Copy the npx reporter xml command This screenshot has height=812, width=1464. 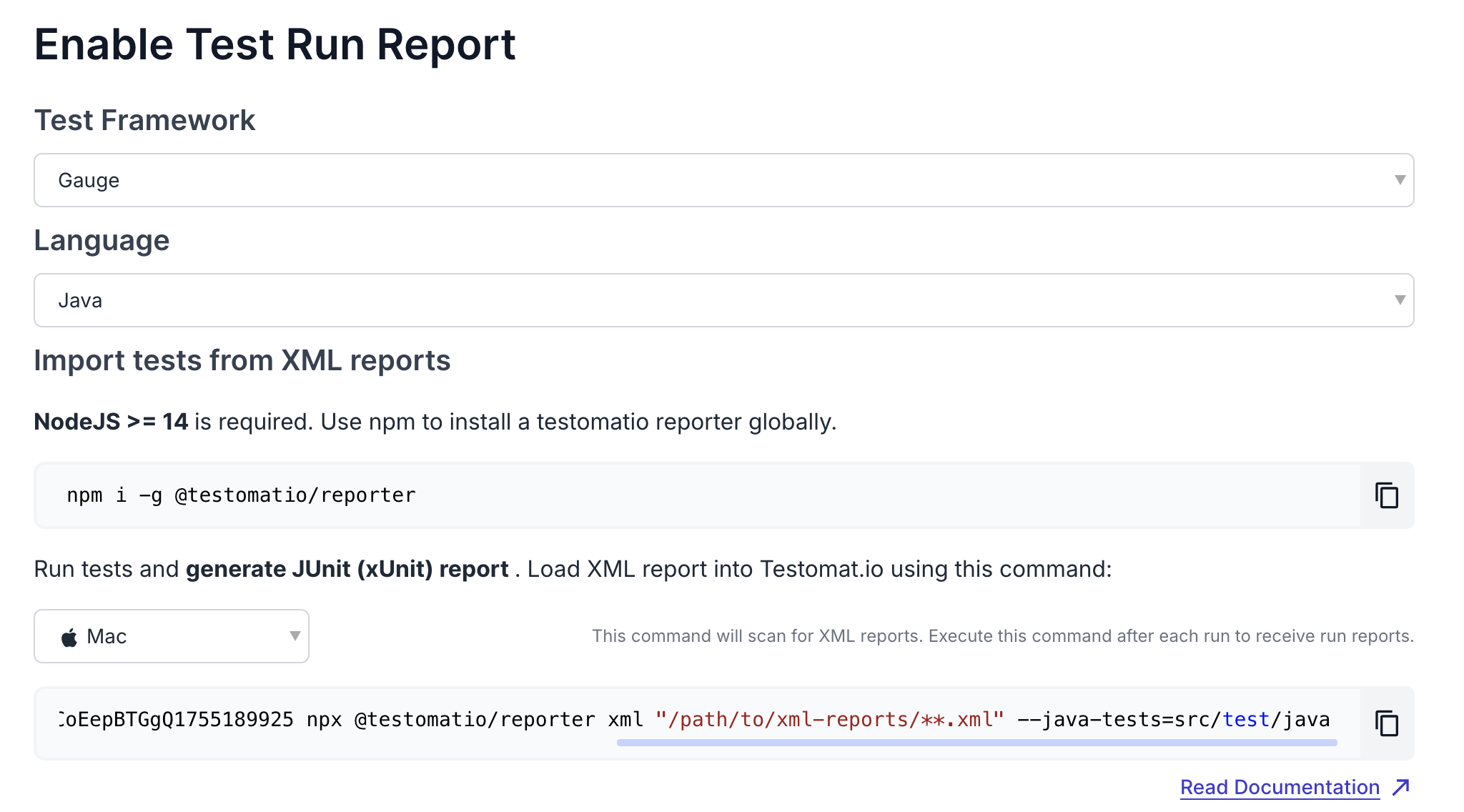pyautogui.click(x=1387, y=723)
